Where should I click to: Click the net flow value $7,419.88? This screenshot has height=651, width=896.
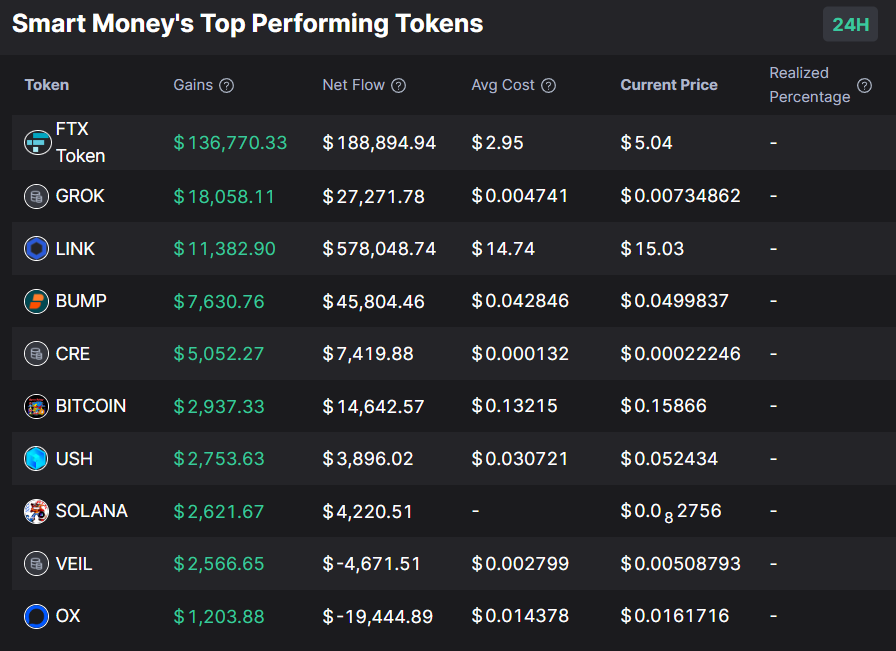pyautogui.click(x=368, y=354)
